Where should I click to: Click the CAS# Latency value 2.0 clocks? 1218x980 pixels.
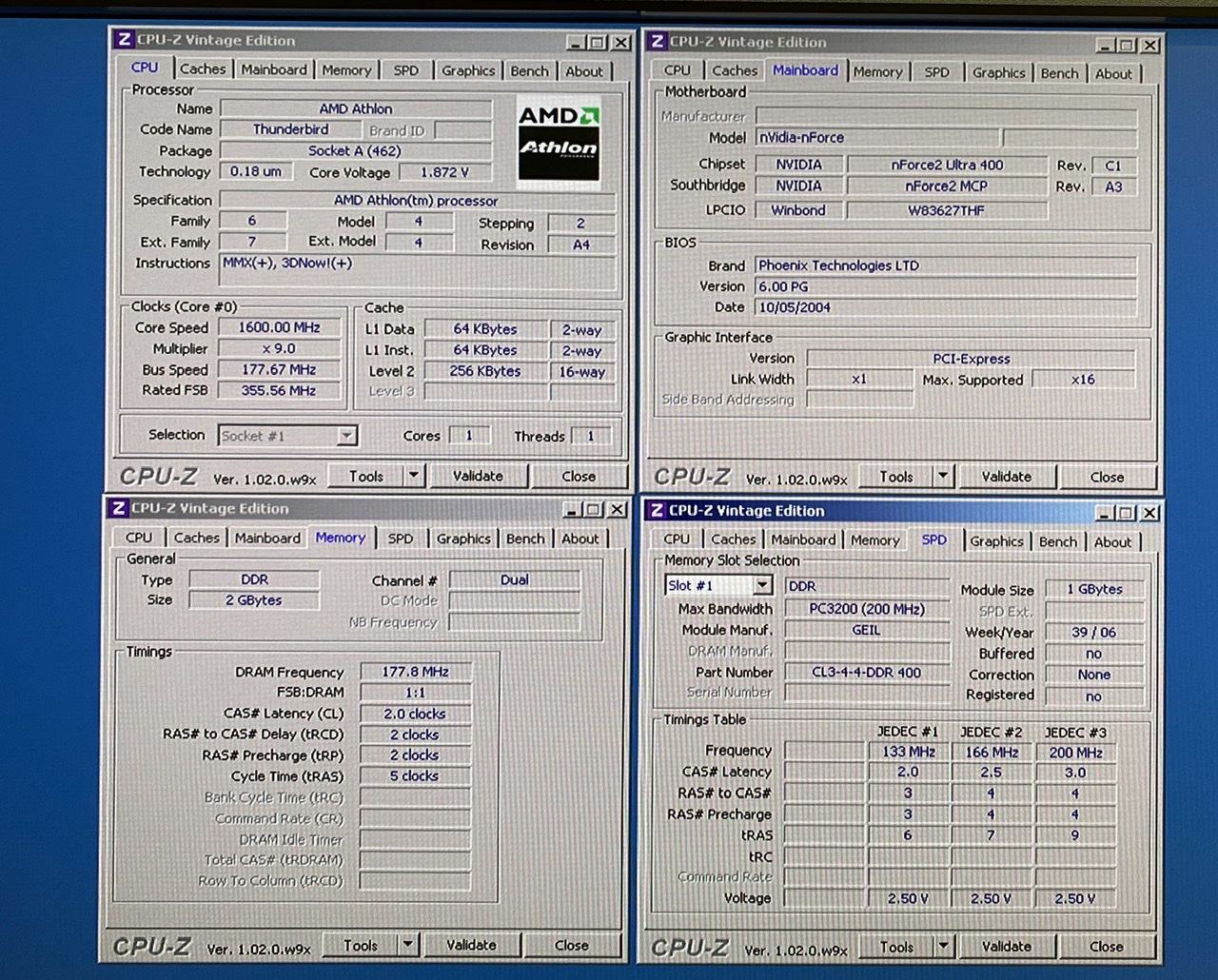(415, 714)
